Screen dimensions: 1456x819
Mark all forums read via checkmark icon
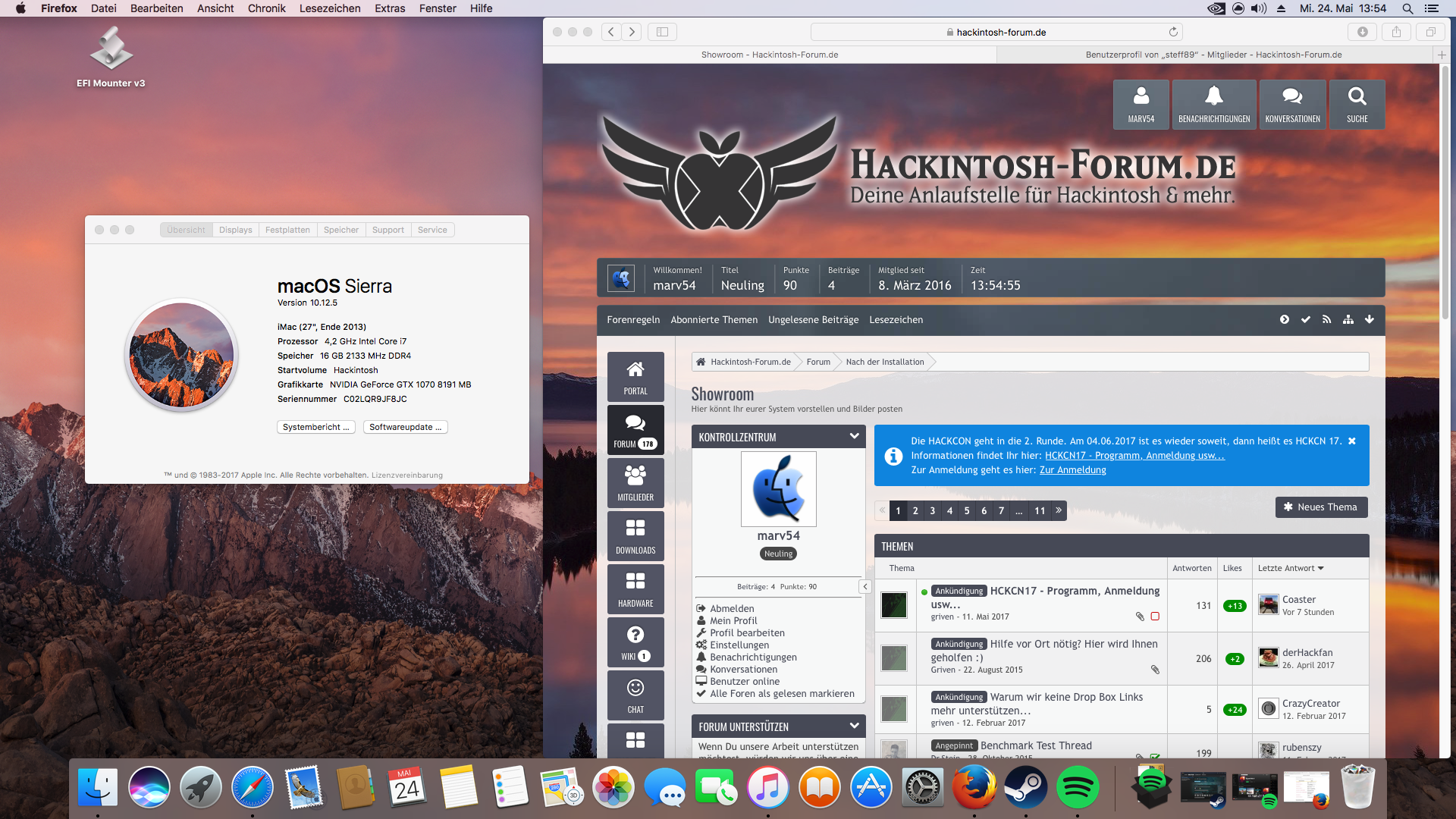pyautogui.click(x=1305, y=320)
